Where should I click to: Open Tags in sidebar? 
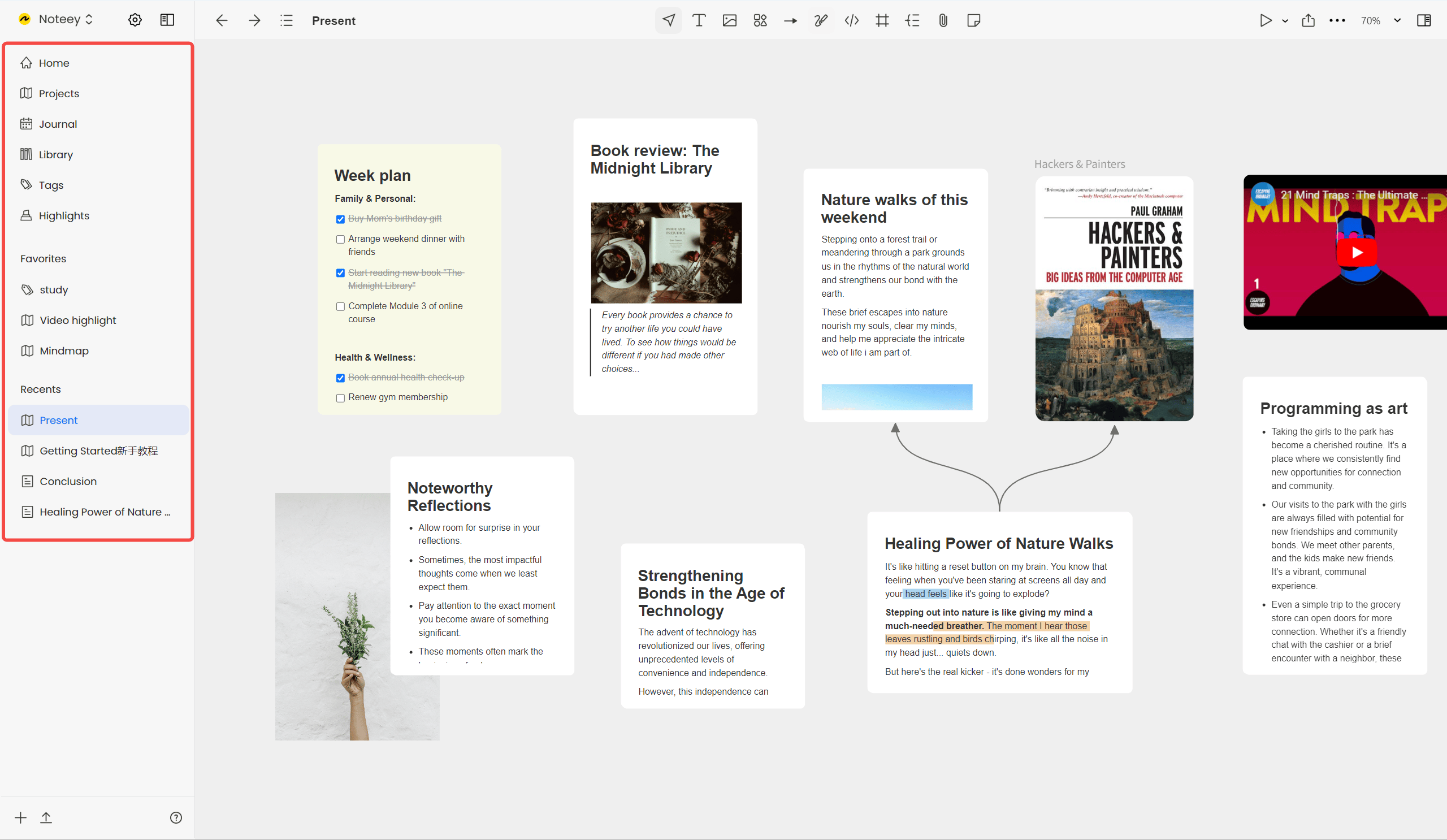pos(98,185)
